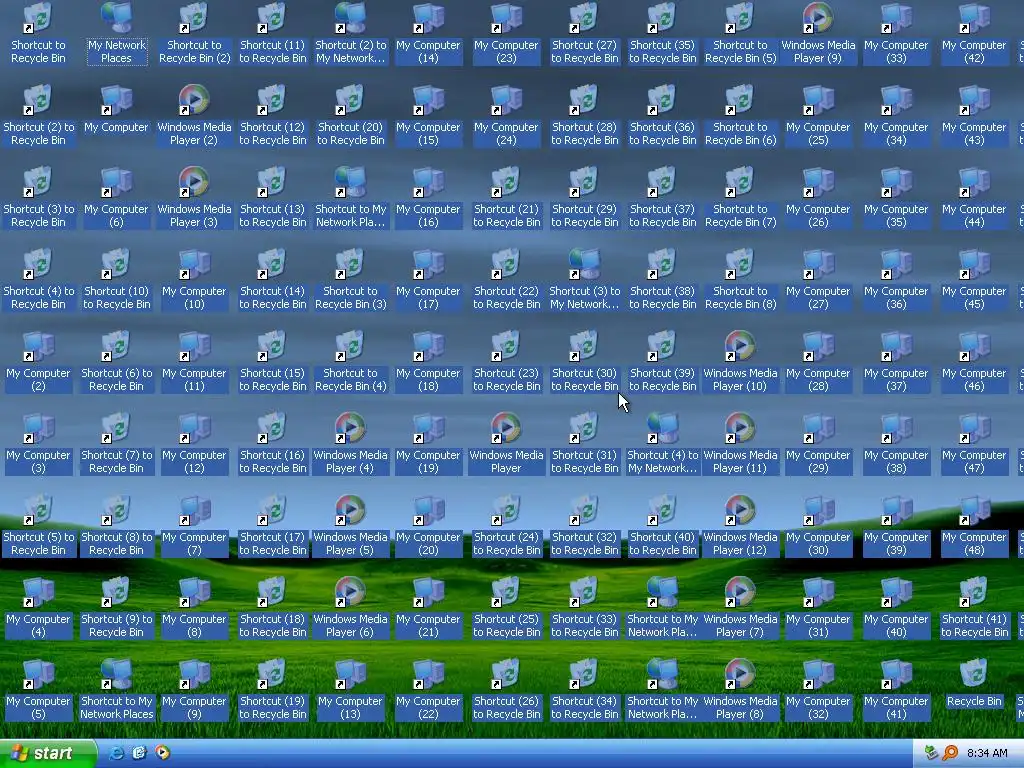Select Shortcut (40) to Recycle Bin
The height and width of the screenshot is (768, 1024).
[662, 526]
